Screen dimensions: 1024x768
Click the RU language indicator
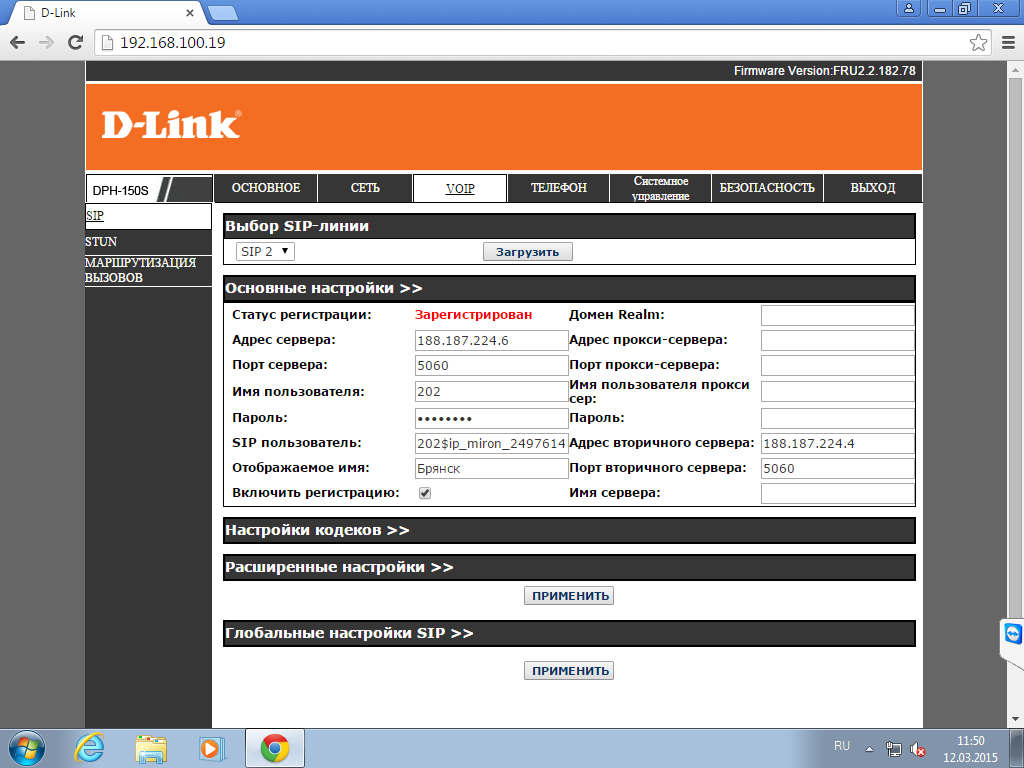(842, 746)
